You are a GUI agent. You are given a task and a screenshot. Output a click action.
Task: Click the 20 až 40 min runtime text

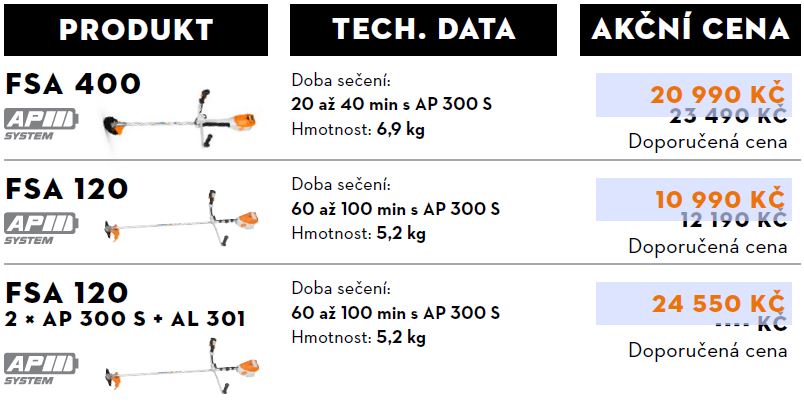[391, 104]
